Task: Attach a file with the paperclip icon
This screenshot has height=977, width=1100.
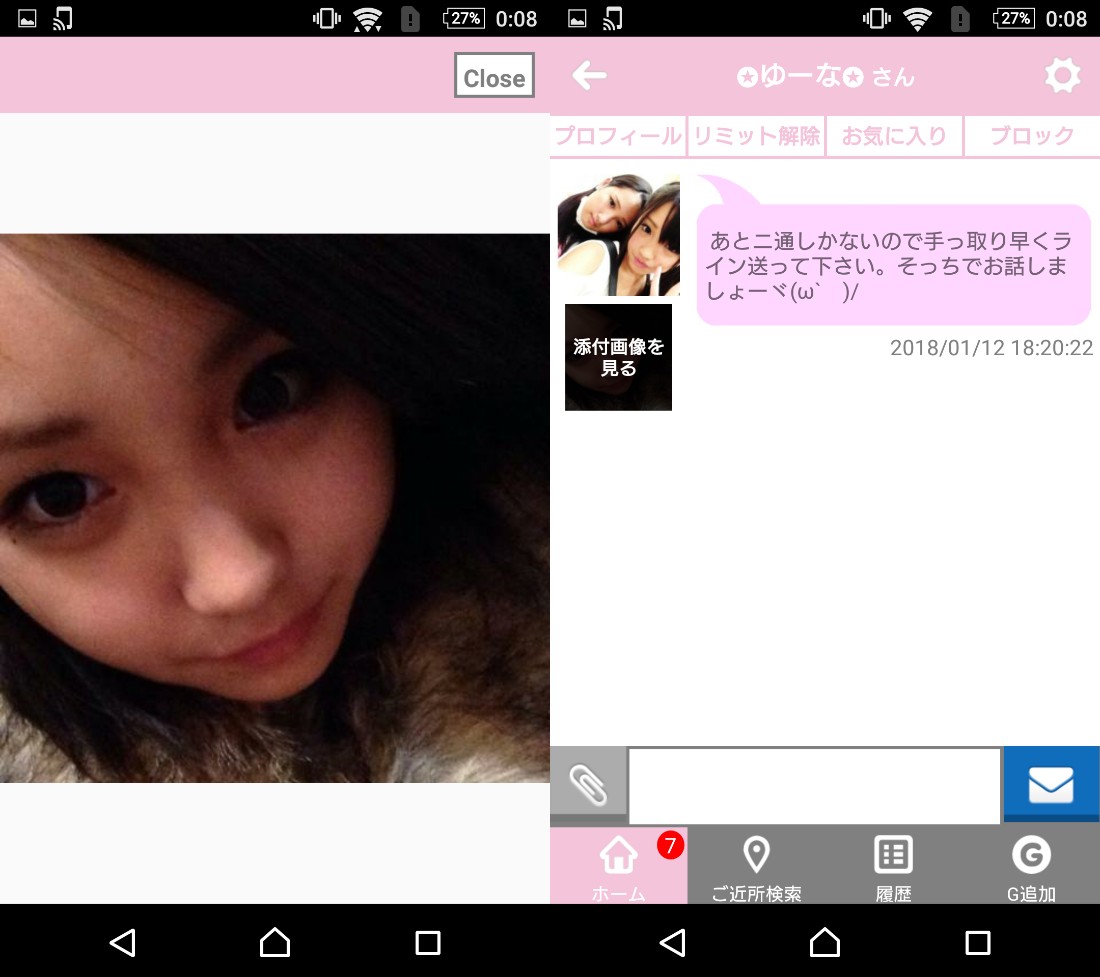Action: (588, 785)
